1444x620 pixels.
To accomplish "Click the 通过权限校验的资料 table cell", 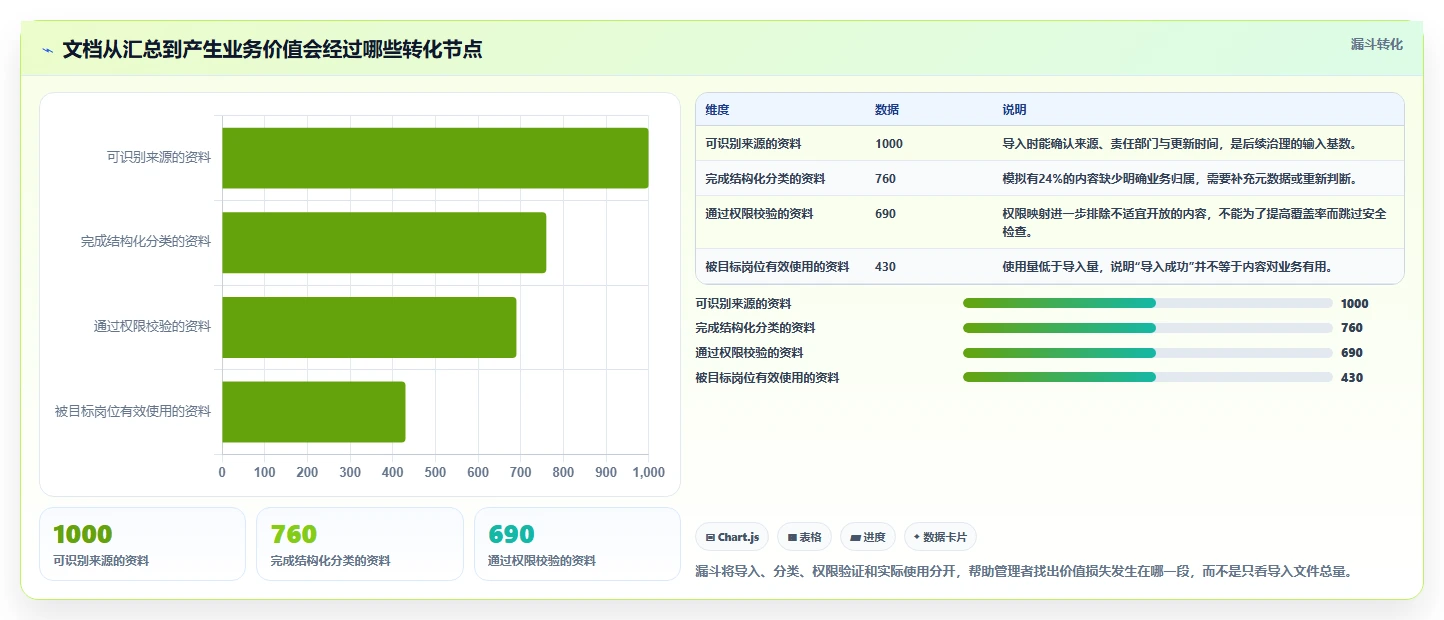I will coord(759,214).
